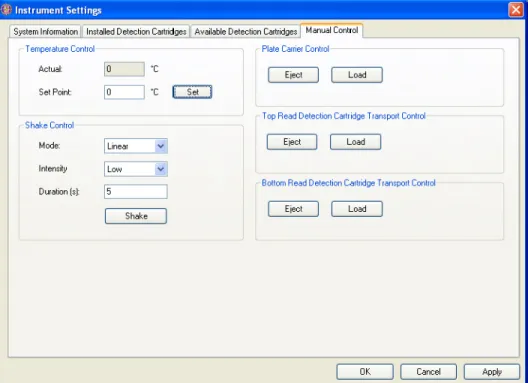Screen dimensions: 528x383
Task: Click the Plate Carrier Control group label
Action: tap(295, 49)
